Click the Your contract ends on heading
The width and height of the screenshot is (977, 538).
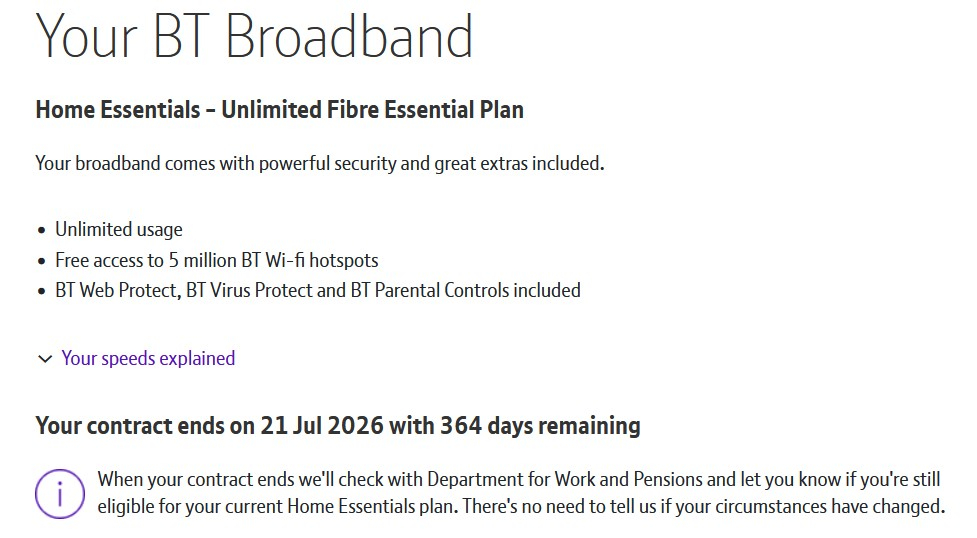click(x=145, y=426)
